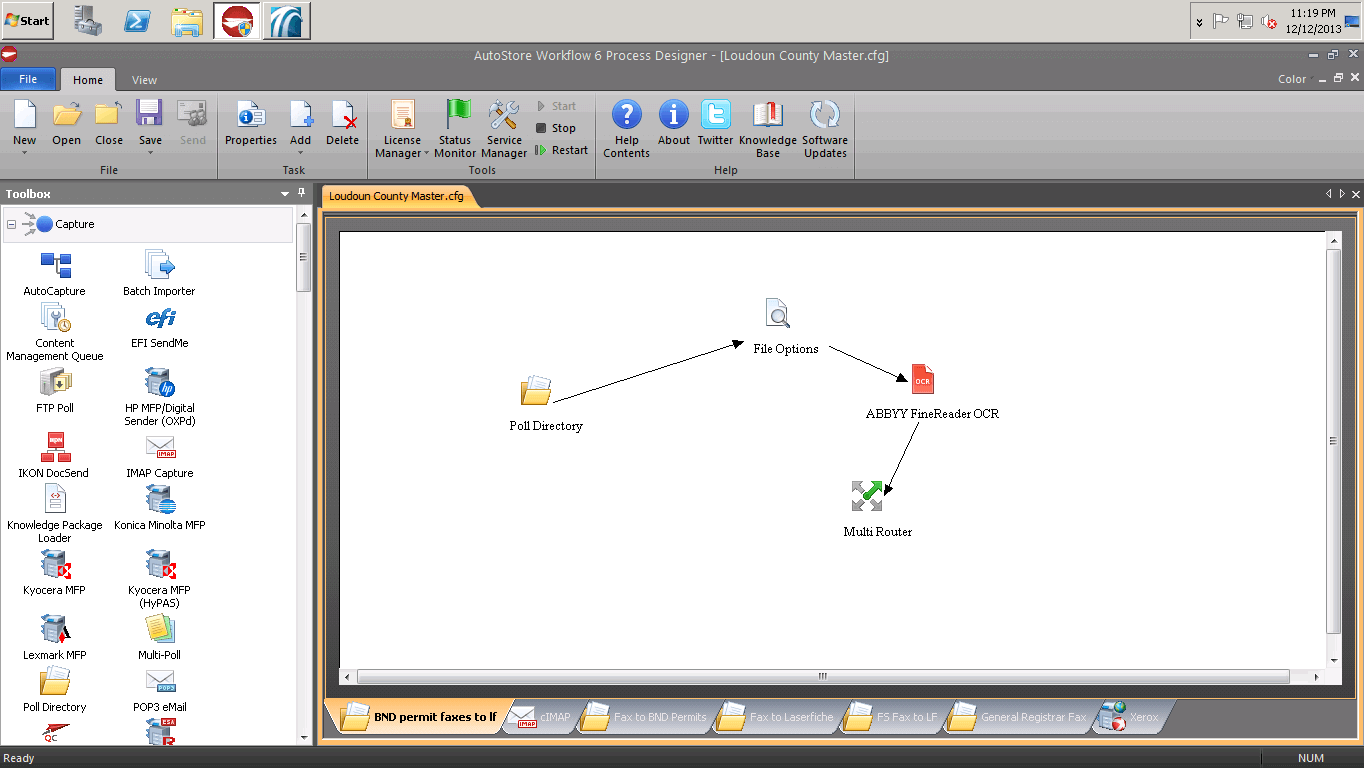This screenshot has height=768, width=1364.
Task: Open the Fax to BND Permits task tab
Action: pos(645,717)
